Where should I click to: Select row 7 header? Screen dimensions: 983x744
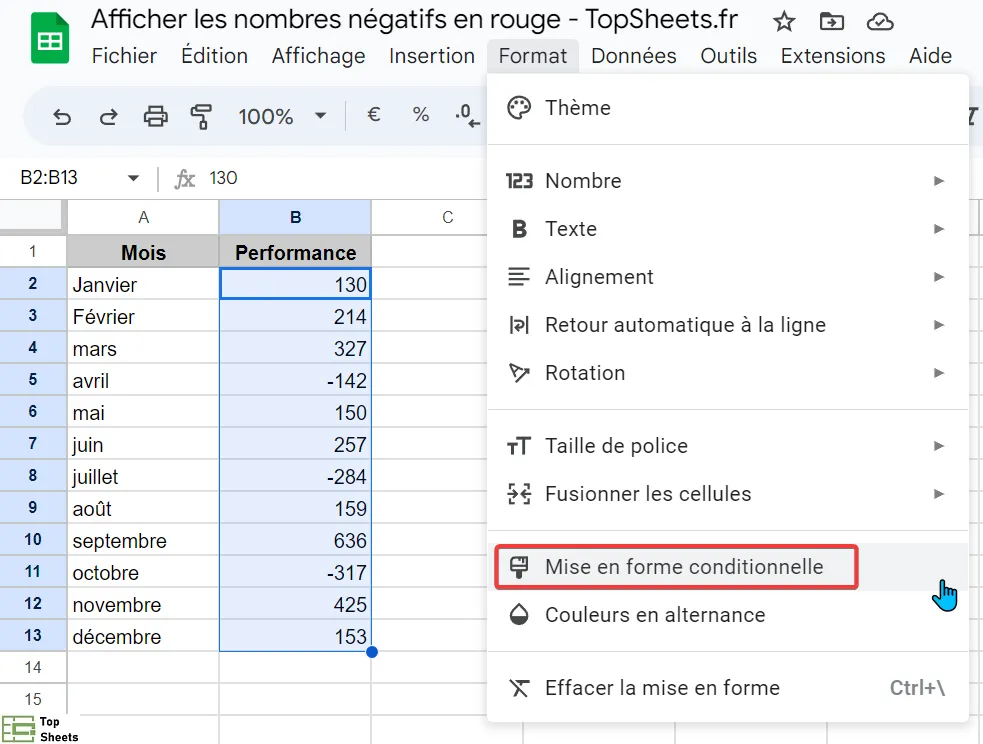33,444
